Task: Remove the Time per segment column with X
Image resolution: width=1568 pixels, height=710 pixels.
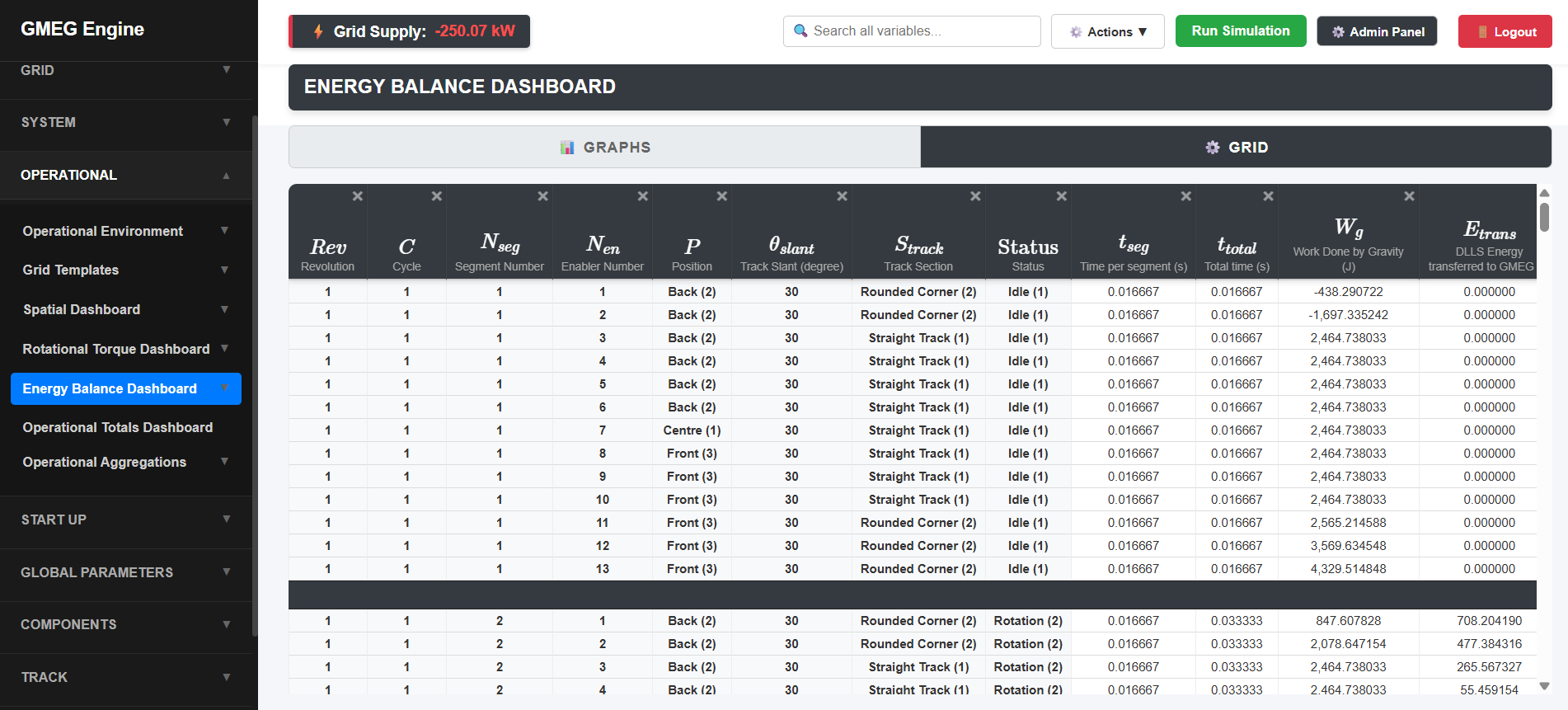Action: [1185, 196]
